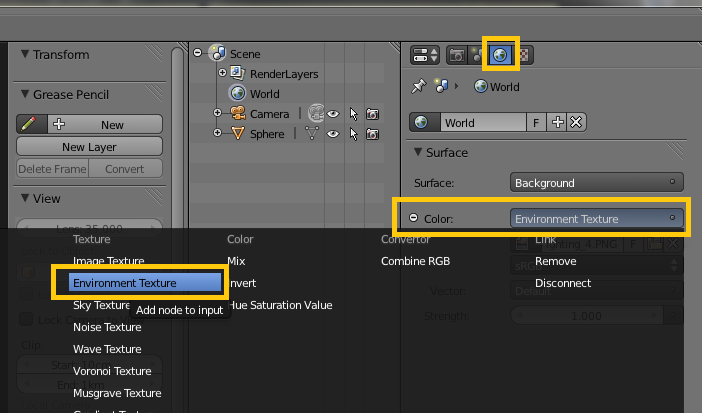
Task: Choose Remove from Link column
Action: pyautogui.click(x=555, y=261)
